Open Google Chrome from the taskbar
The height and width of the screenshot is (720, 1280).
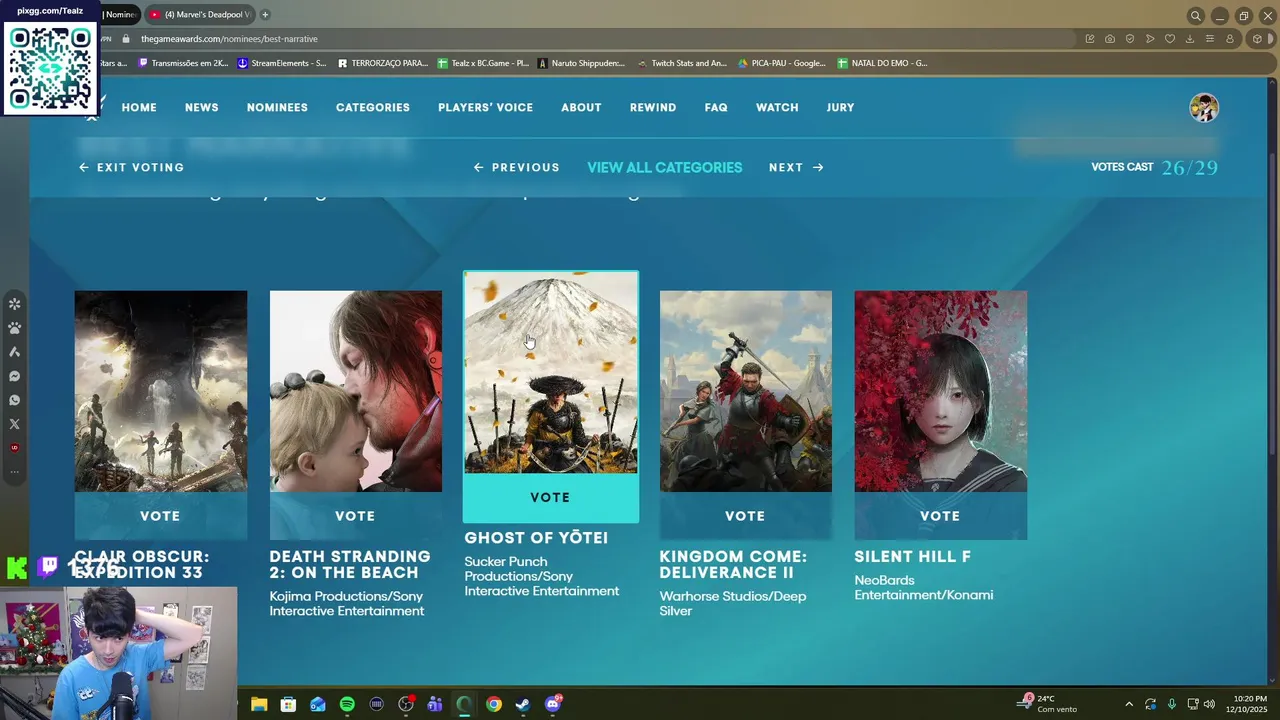(x=494, y=704)
